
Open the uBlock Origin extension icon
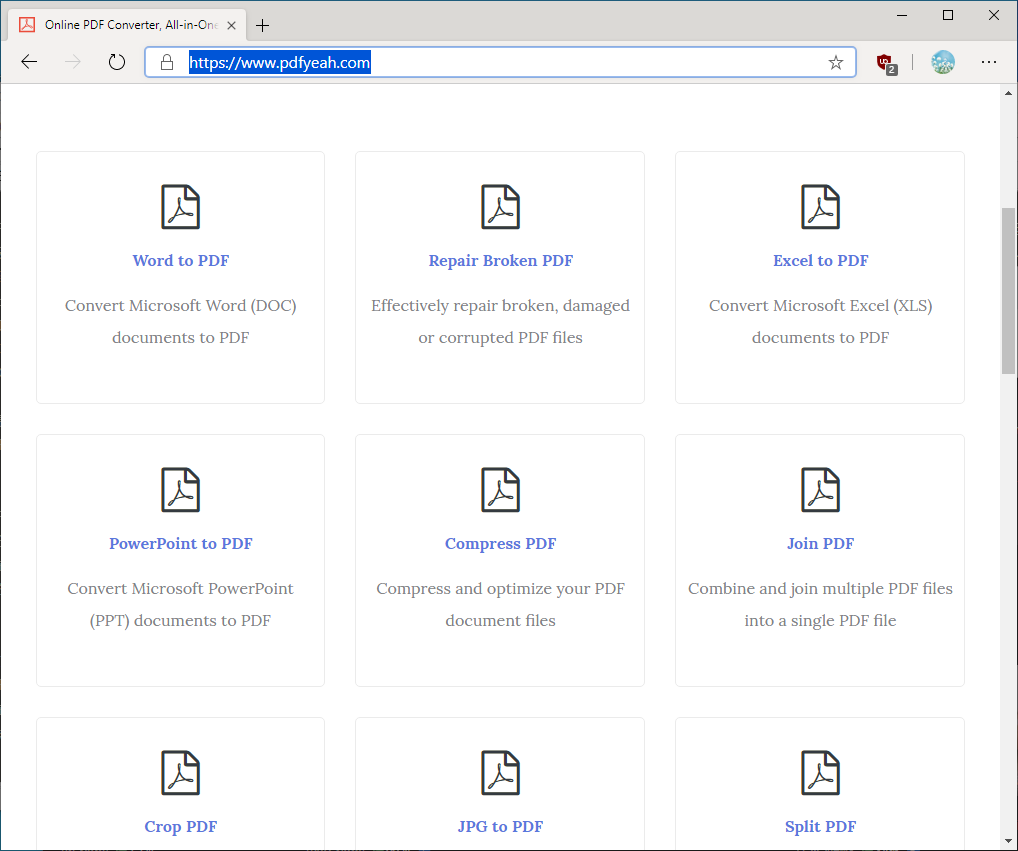tap(886, 64)
